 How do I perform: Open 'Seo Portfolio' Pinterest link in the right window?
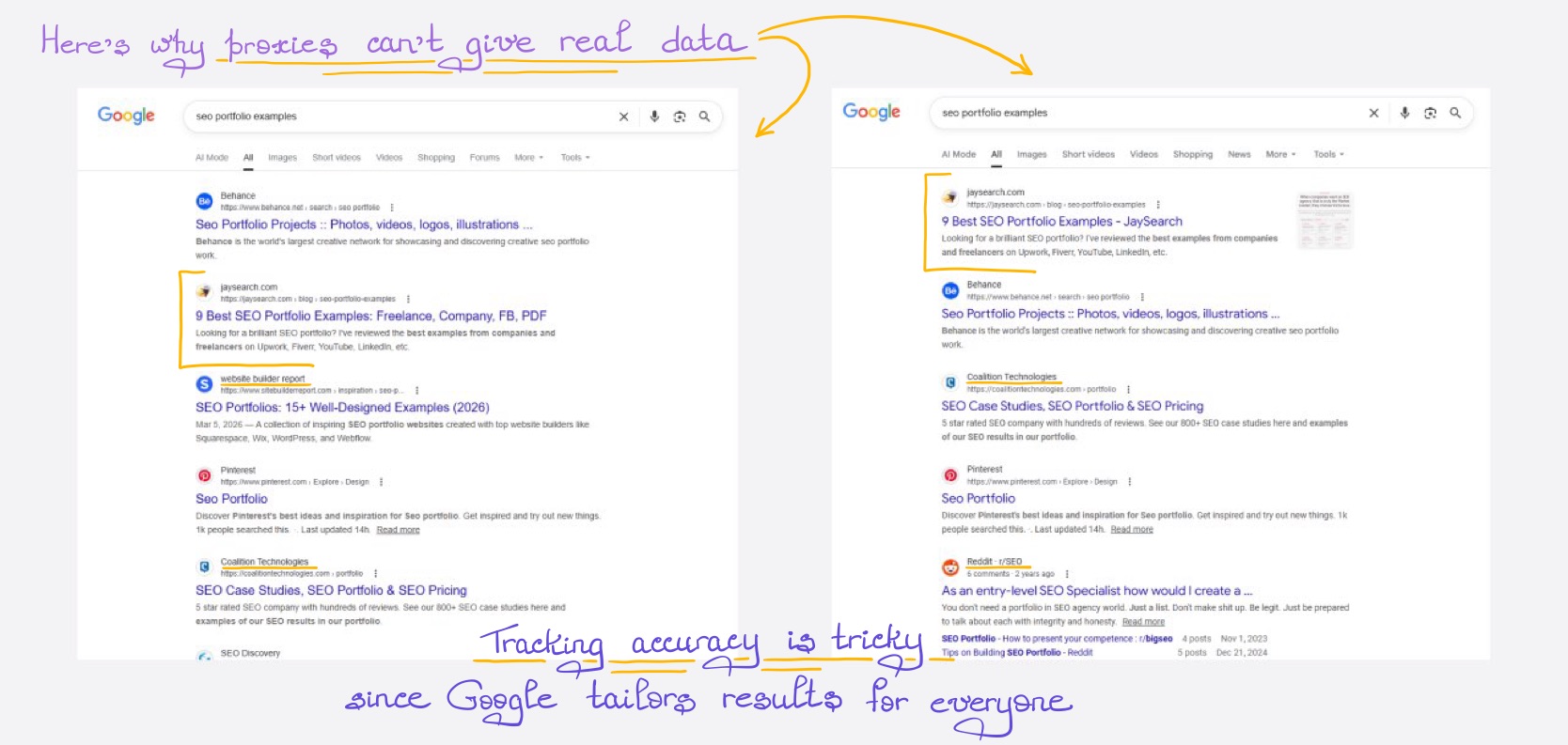(978, 499)
